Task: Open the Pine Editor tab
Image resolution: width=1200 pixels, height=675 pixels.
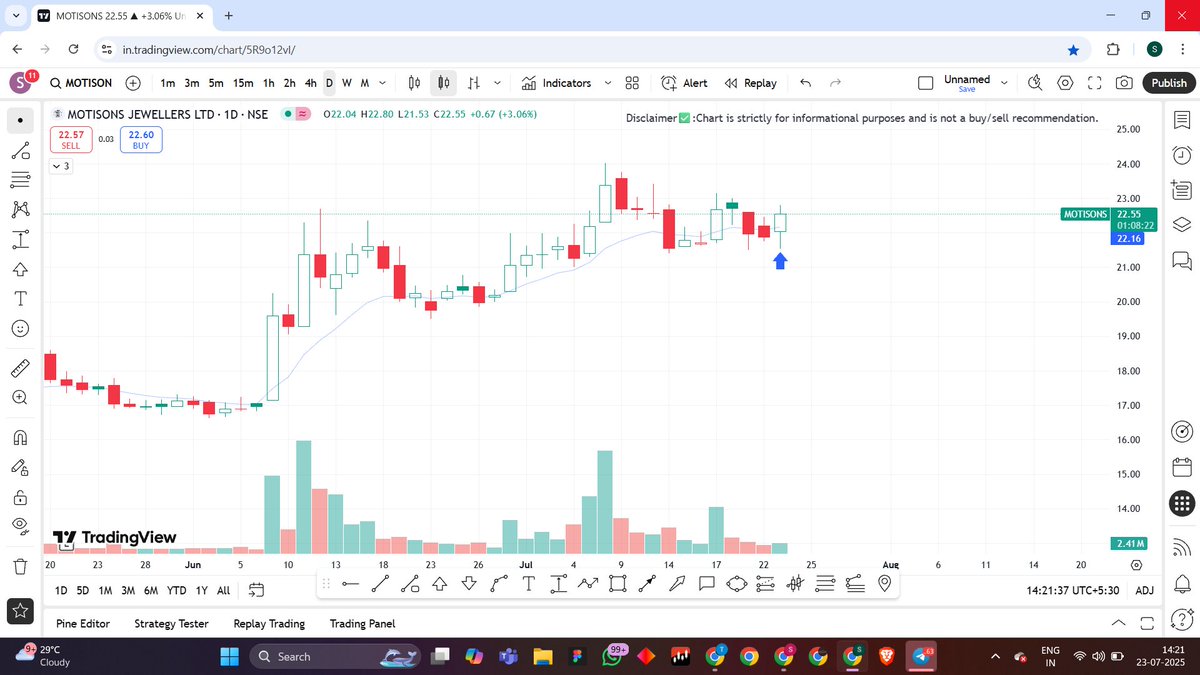Action: pyautogui.click(x=83, y=623)
